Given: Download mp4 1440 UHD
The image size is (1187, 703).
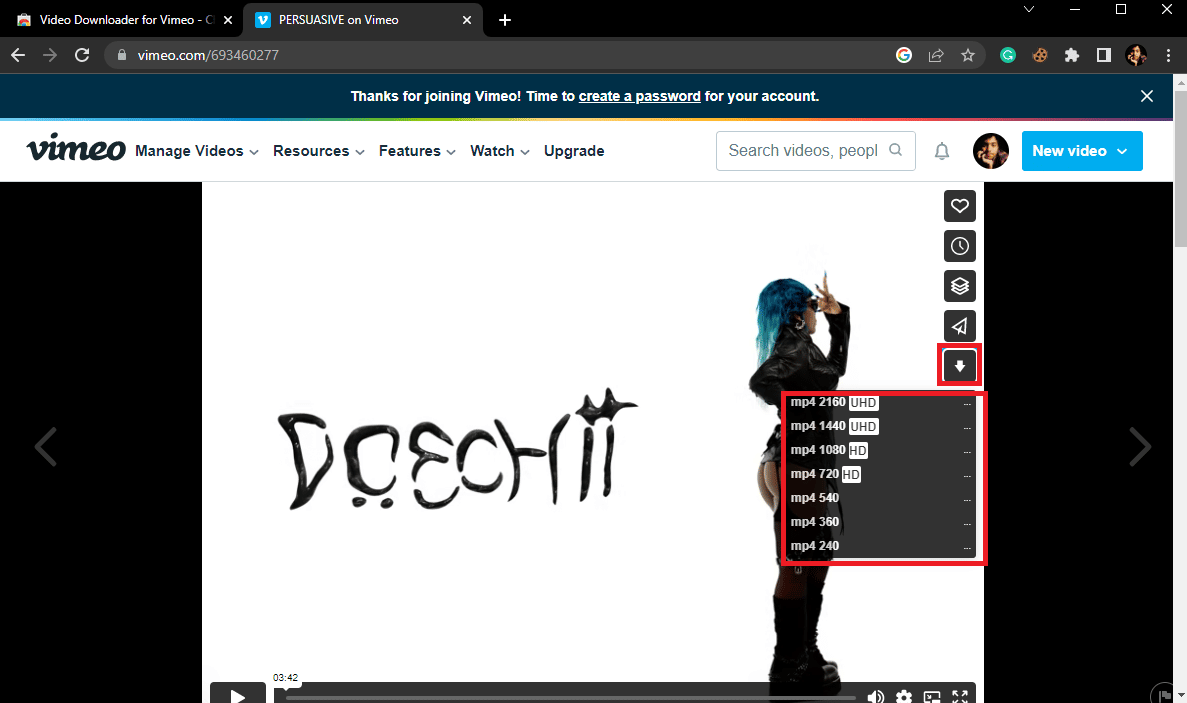Looking at the screenshot, I should point(880,426).
